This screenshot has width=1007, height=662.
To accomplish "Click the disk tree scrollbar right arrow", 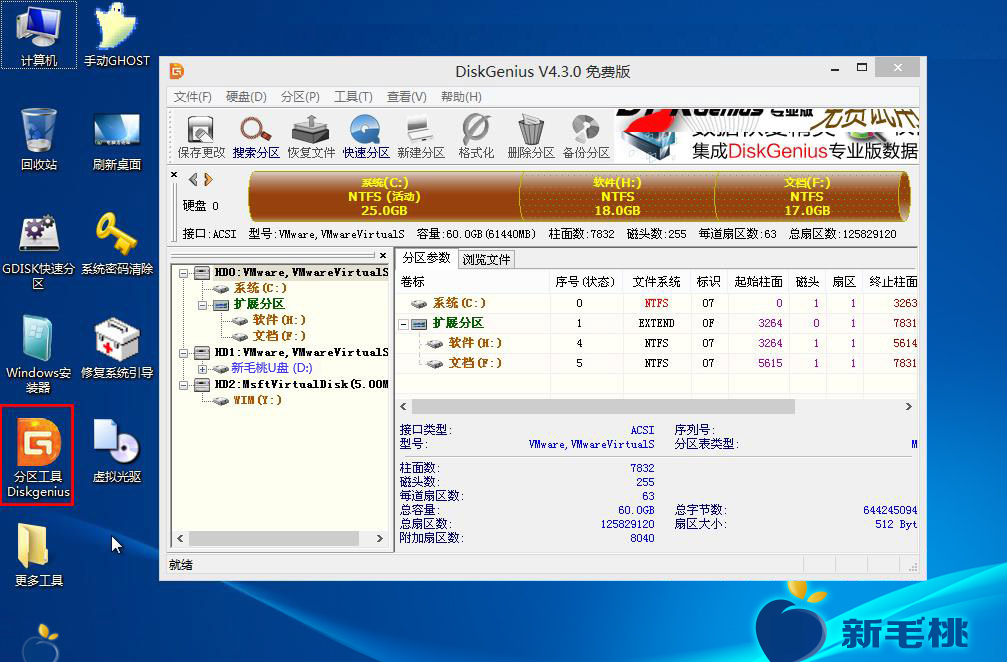I will pyautogui.click(x=380, y=538).
